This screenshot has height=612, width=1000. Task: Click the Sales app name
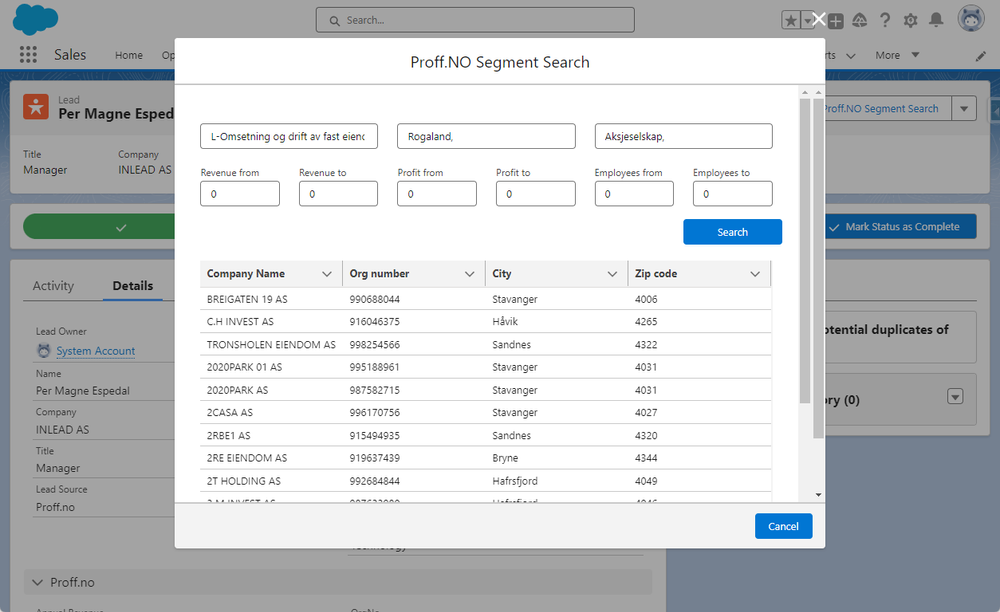coord(70,55)
